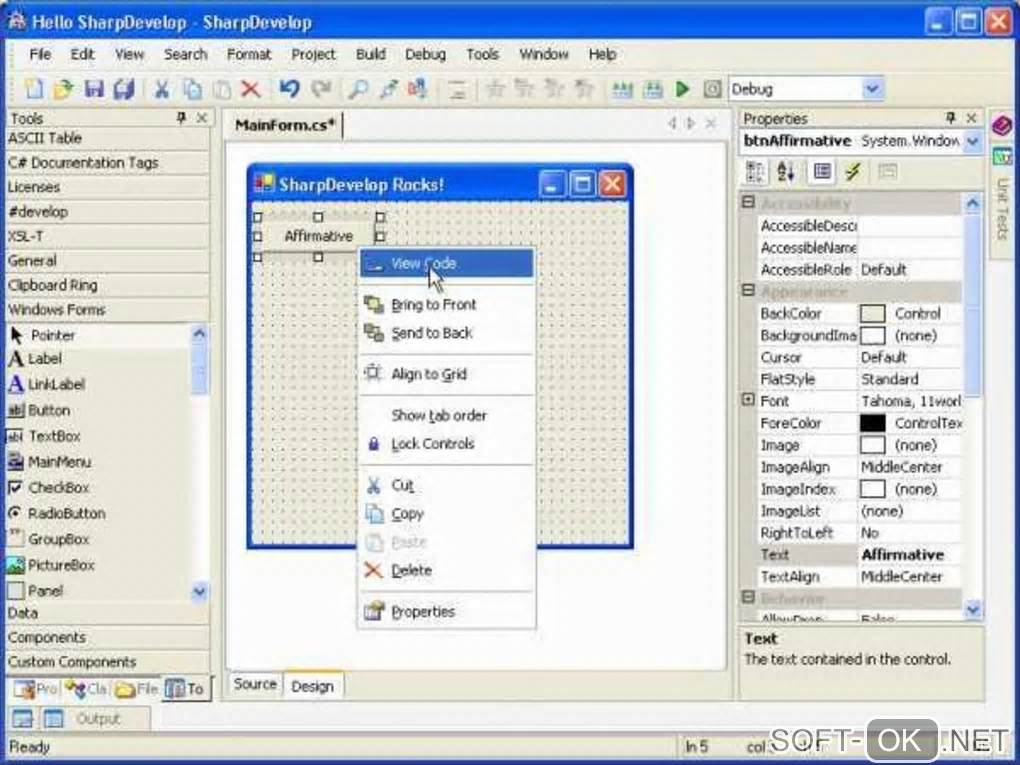This screenshot has width=1020, height=765.
Task: Collapse the Accessibility property category
Action: coord(748,202)
